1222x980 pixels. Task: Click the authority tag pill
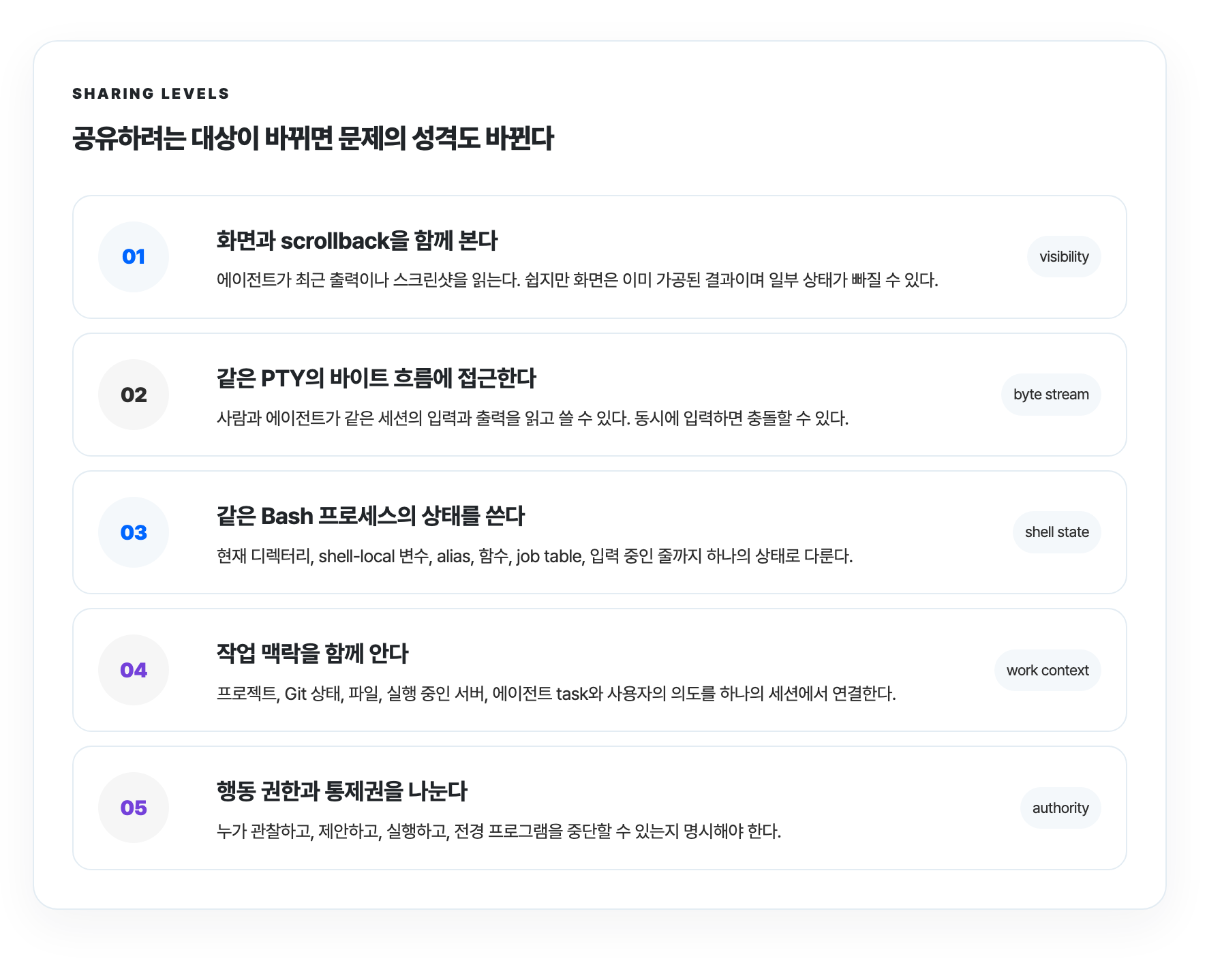tap(1060, 808)
